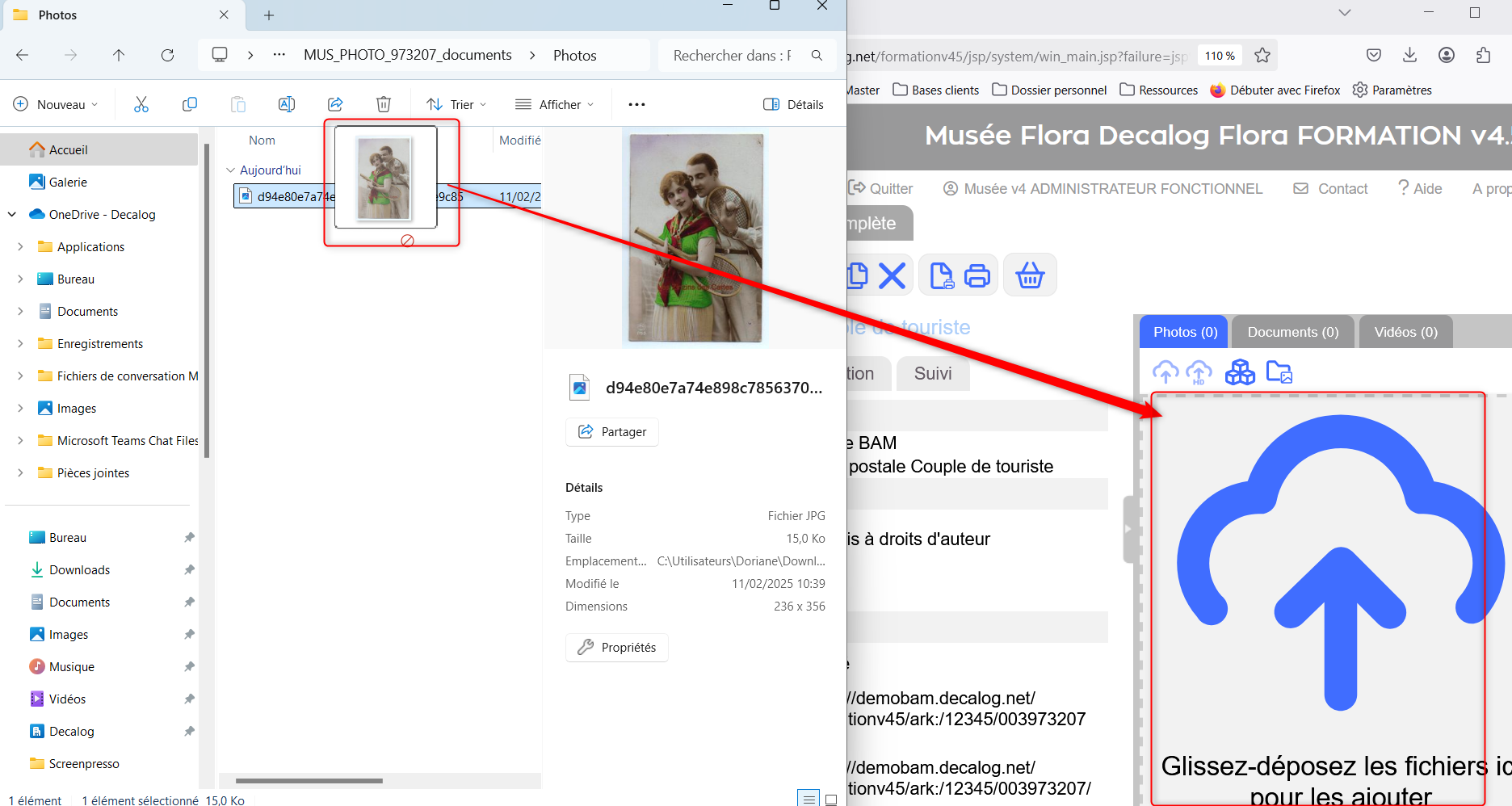Click the scissors Cut icon in Explorer

click(141, 104)
